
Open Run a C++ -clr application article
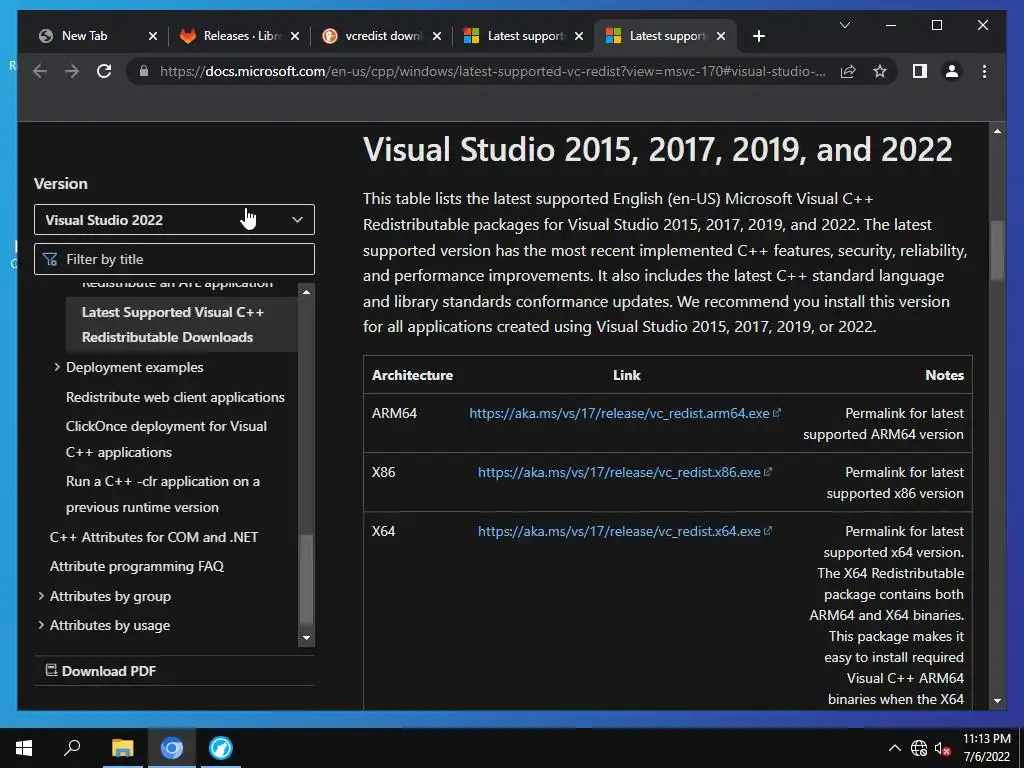tap(163, 494)
